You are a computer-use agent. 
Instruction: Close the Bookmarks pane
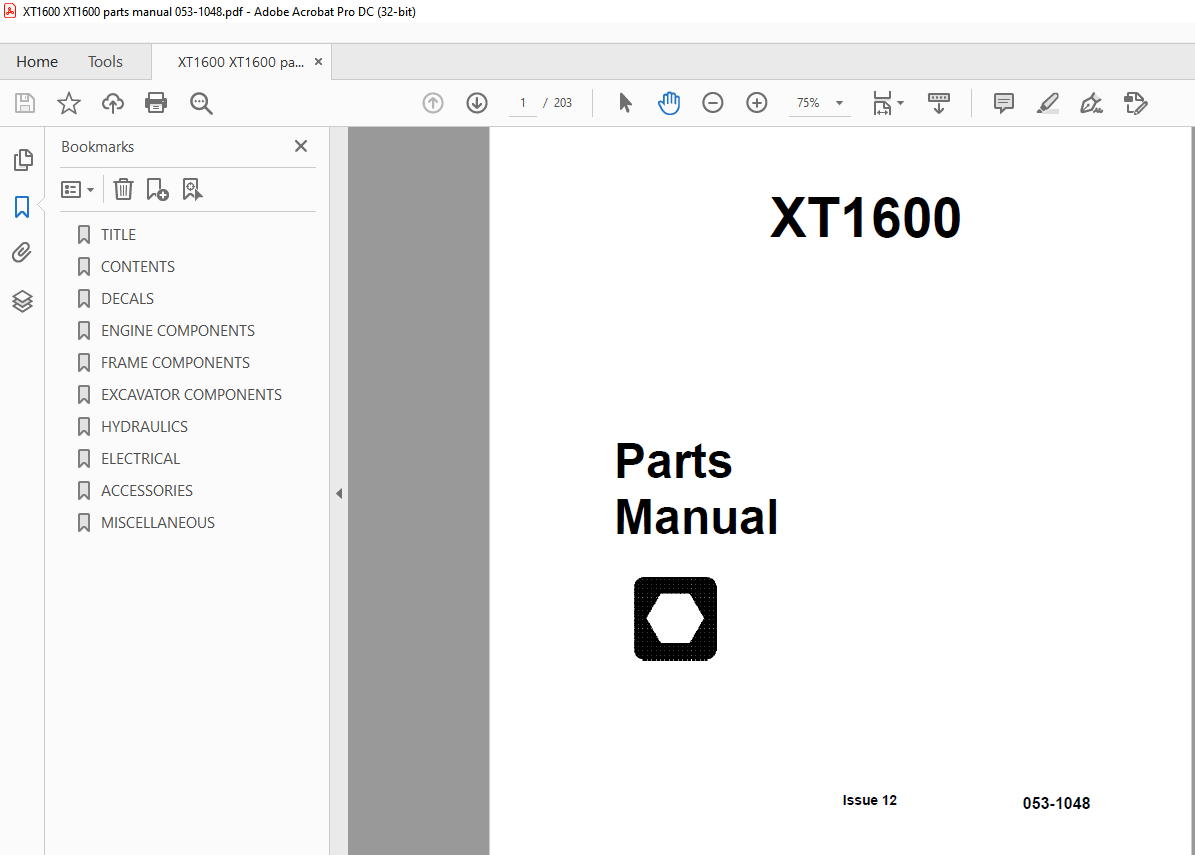(x=301, y=146)
